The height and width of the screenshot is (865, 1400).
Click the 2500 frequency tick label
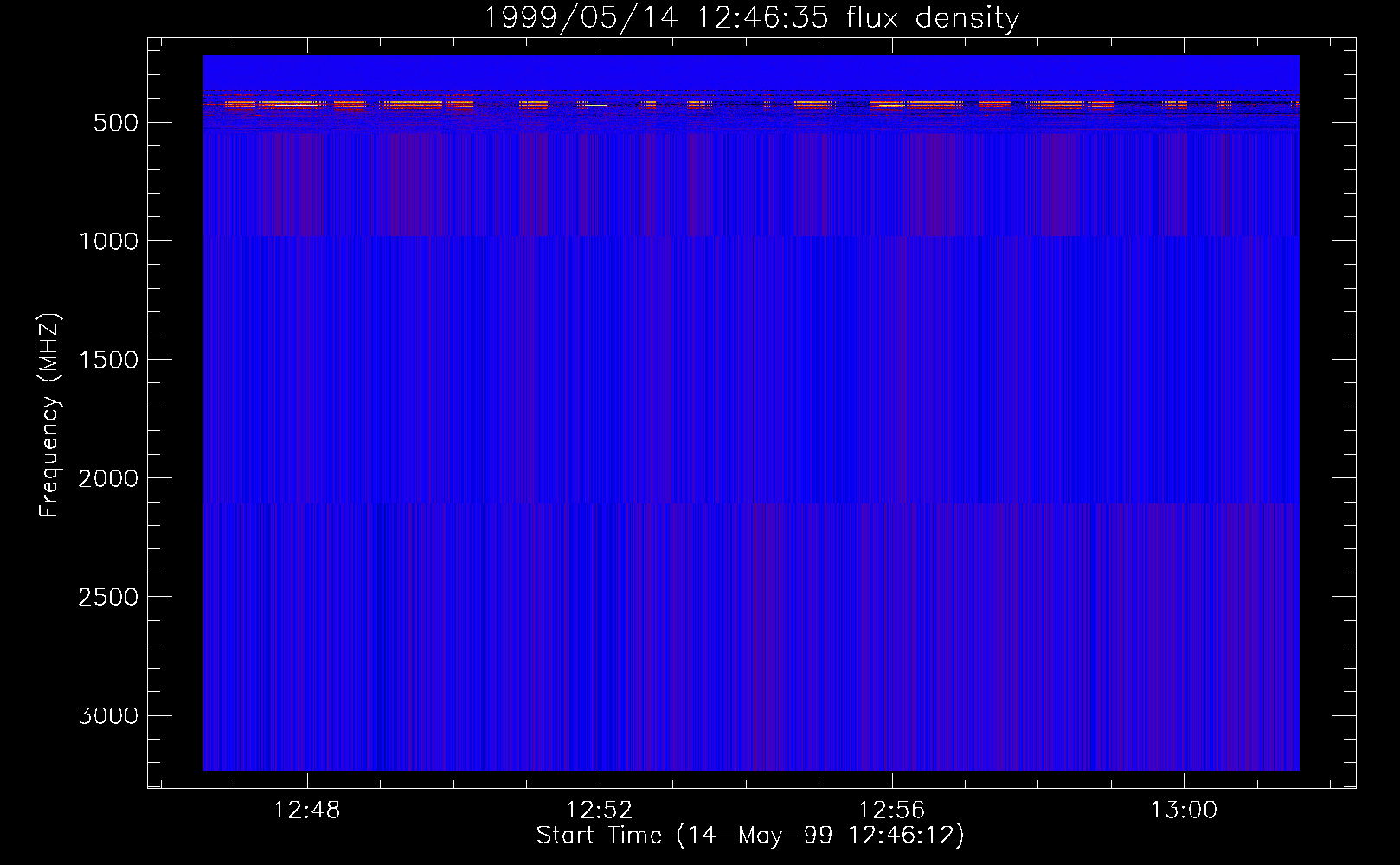[x=108, y=597]
